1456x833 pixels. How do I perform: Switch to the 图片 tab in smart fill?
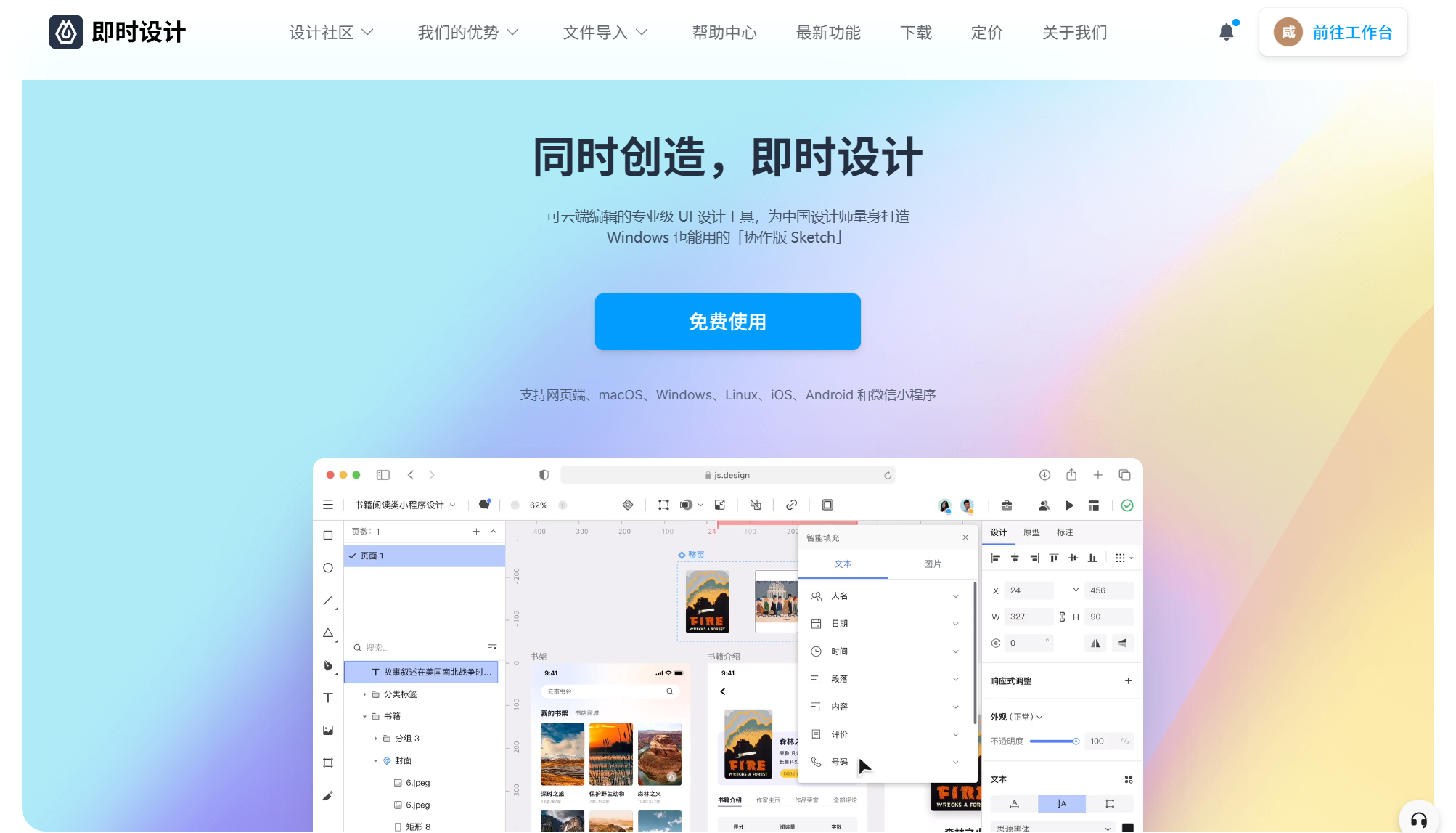click(x=932, y=564)
